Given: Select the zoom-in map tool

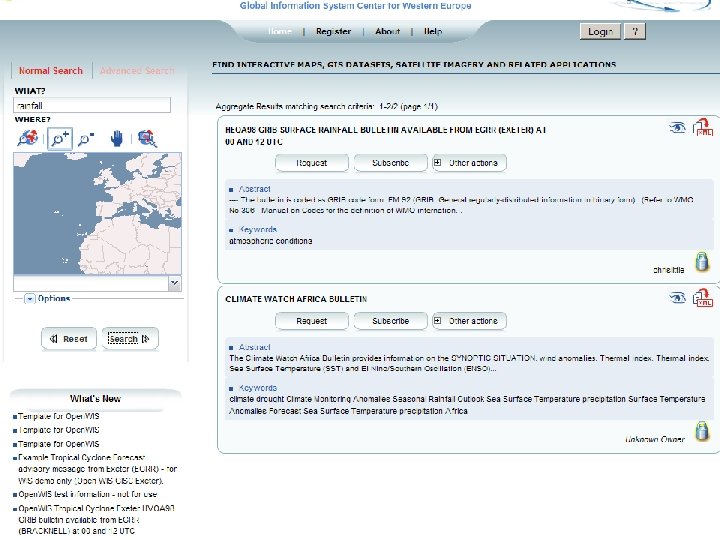Looking at the screenshot, I should [60, 138].
